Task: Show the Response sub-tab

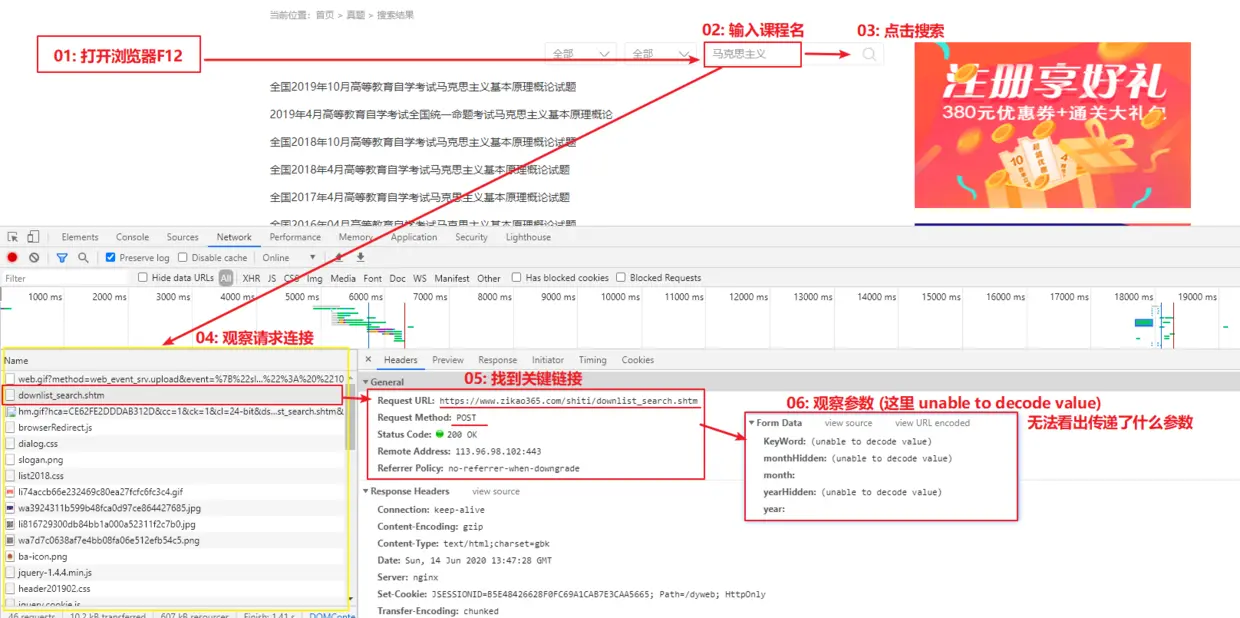Action: click(x=497, y=360)
